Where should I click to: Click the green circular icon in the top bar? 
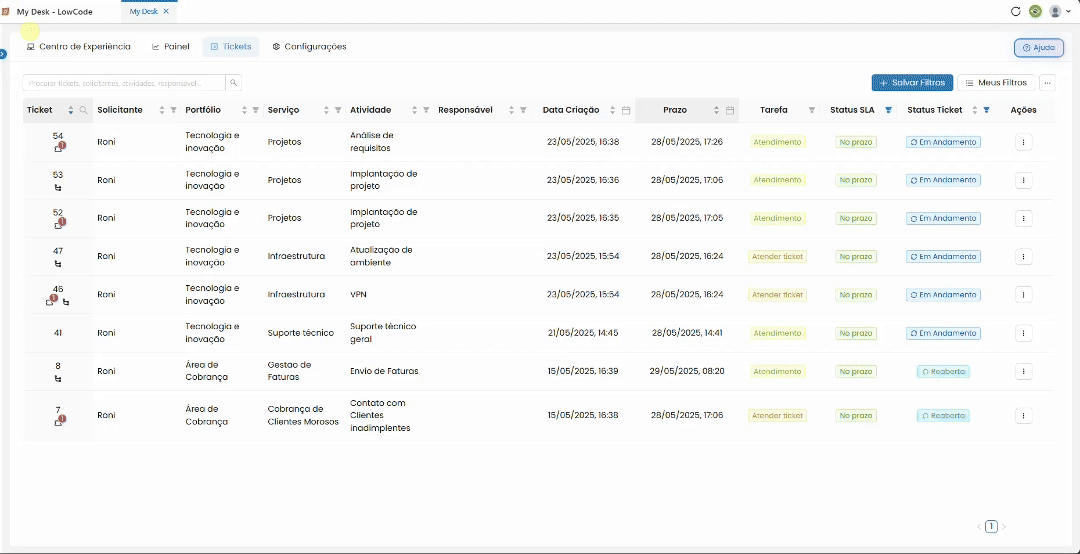click(1035, 11)
